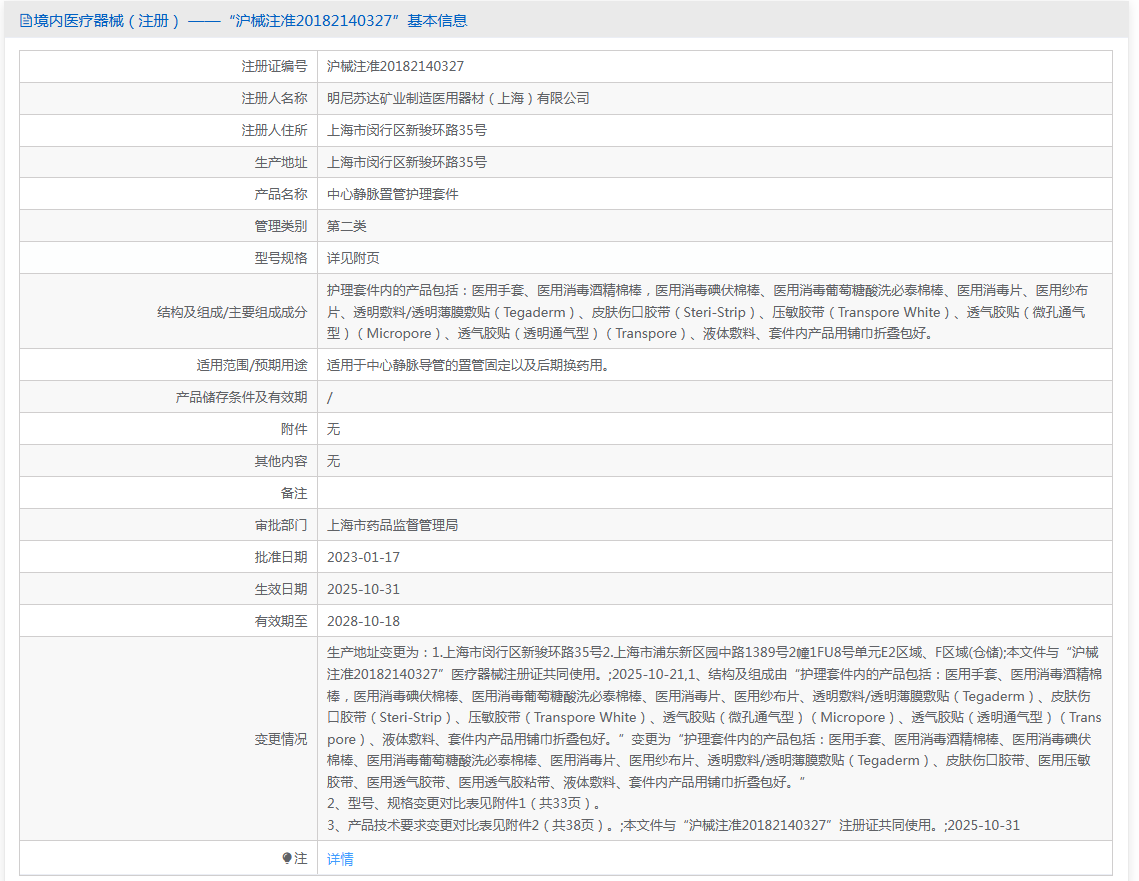Click the 变更情况 label

(281, 739)
